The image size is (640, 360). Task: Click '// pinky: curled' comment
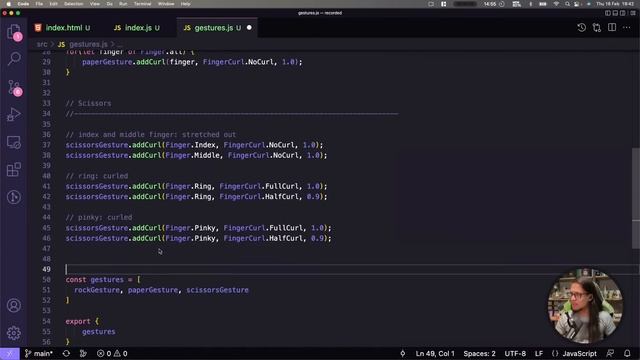pos(99,218)
